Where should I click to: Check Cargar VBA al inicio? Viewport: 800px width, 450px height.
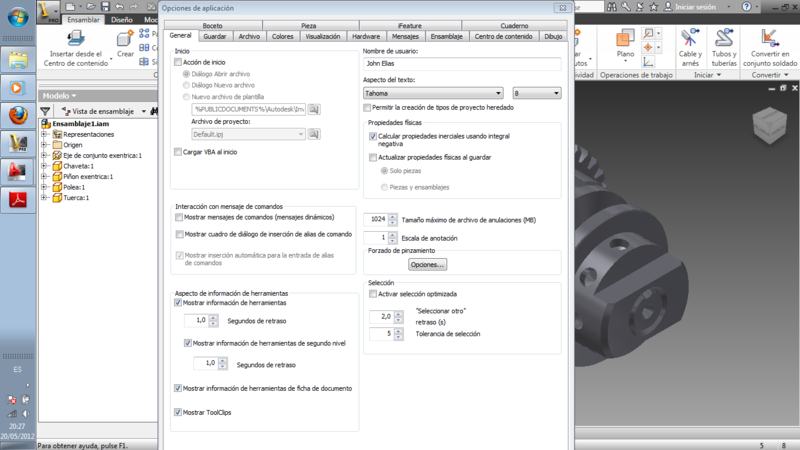(178, 152)
